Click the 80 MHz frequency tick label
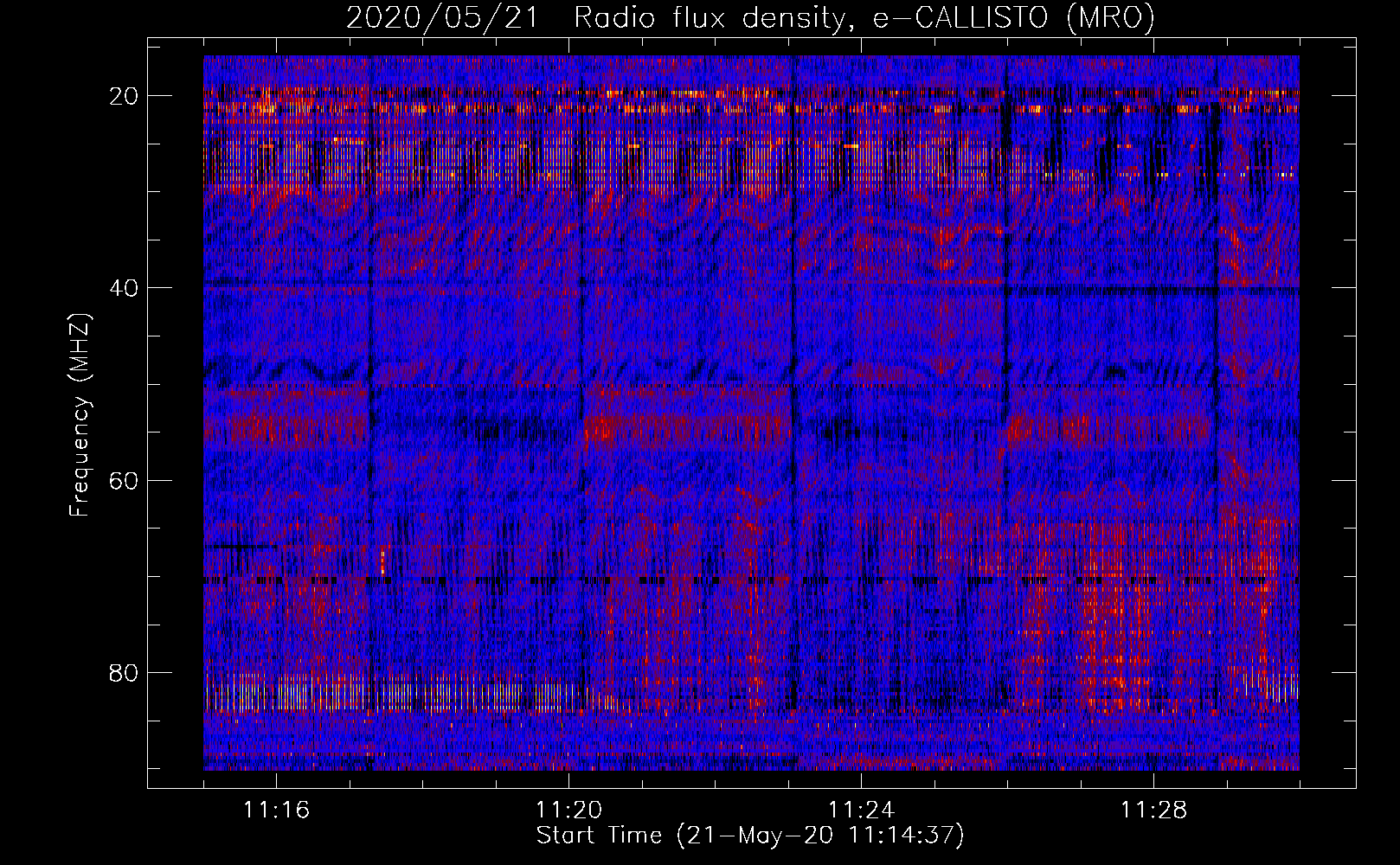1400x865 pixels. pos(125,672)
